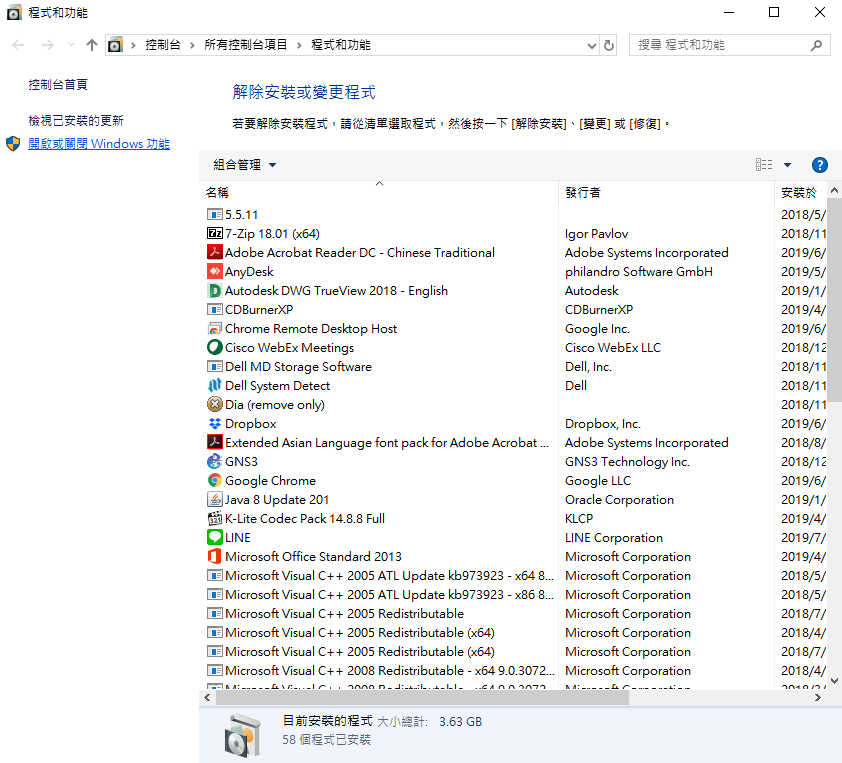Expand chevron after 所有控制台項目 breadcrumb
This screenshot has width=842, height=763.
click(x=299, y=45)
